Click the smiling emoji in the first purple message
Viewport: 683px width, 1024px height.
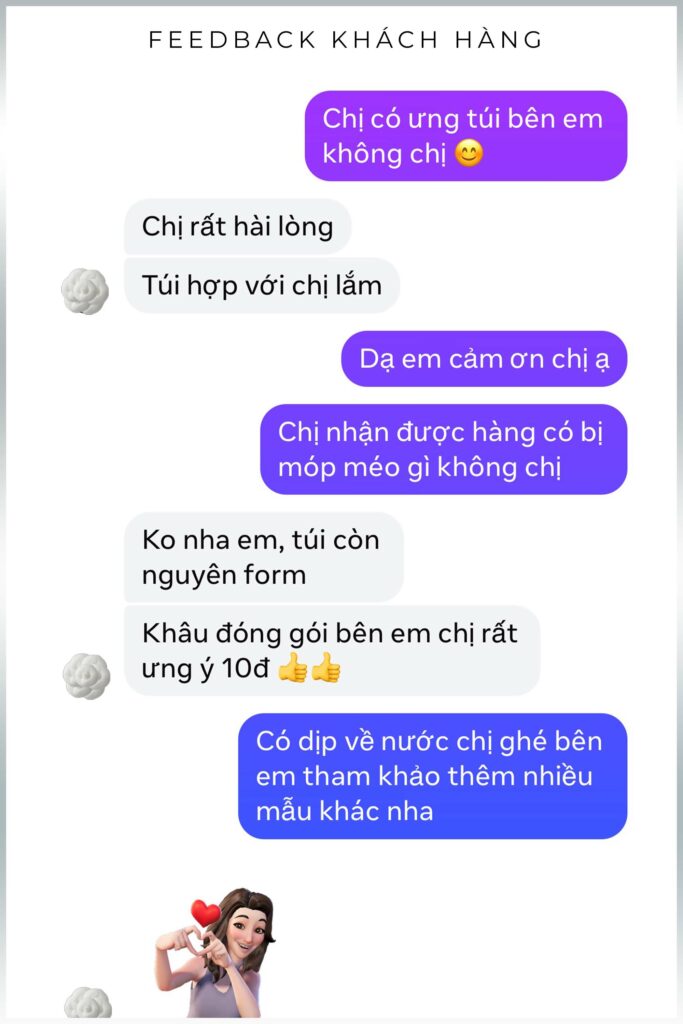tap(469, 154)
